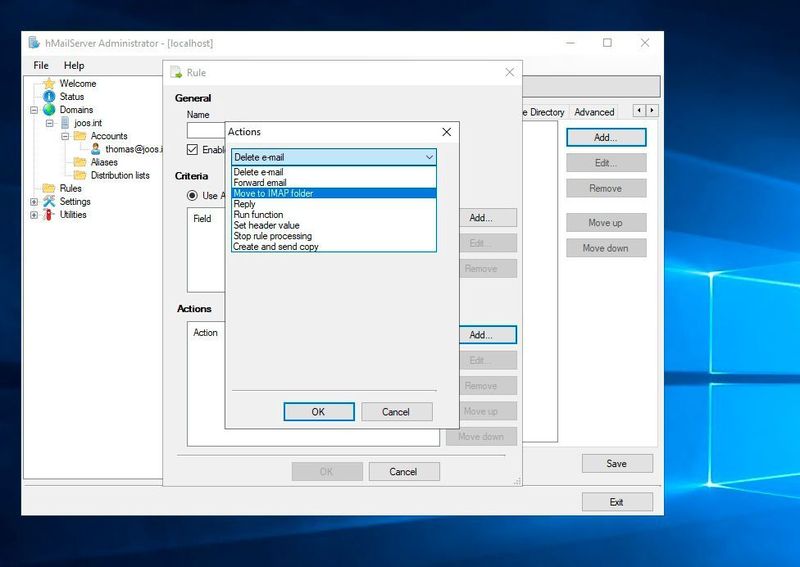Choose Stop rule processing option

[x=334, y=236]
